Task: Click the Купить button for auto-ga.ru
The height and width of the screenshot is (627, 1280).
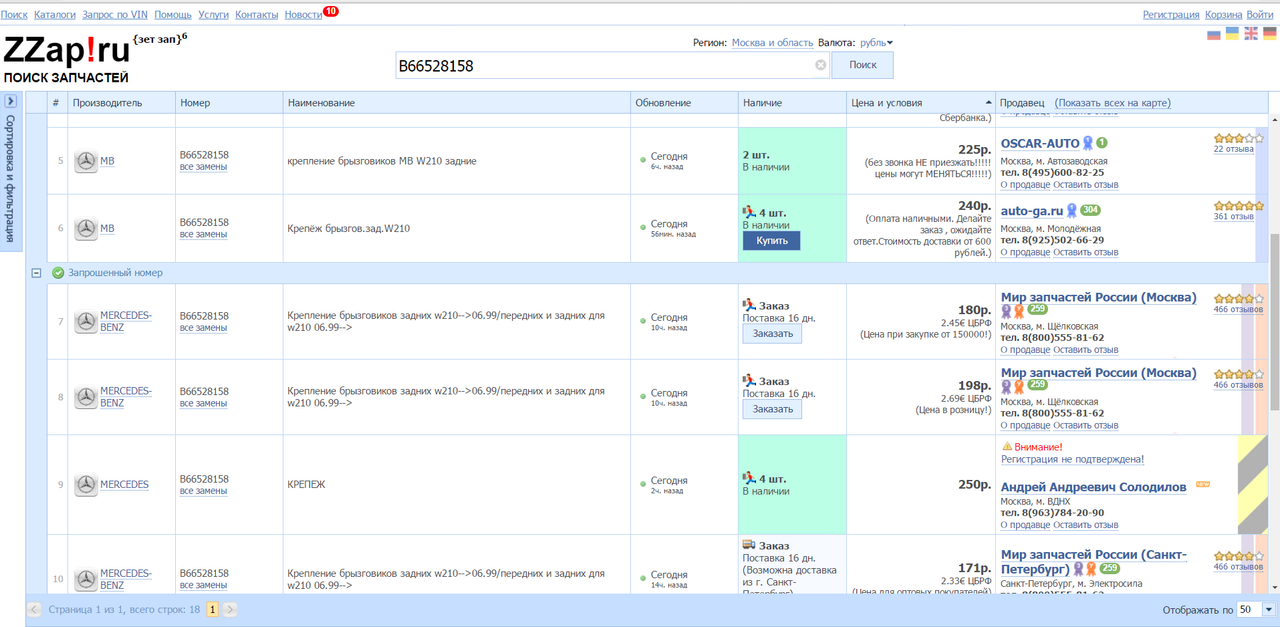Action: click(x=772, y=241)
